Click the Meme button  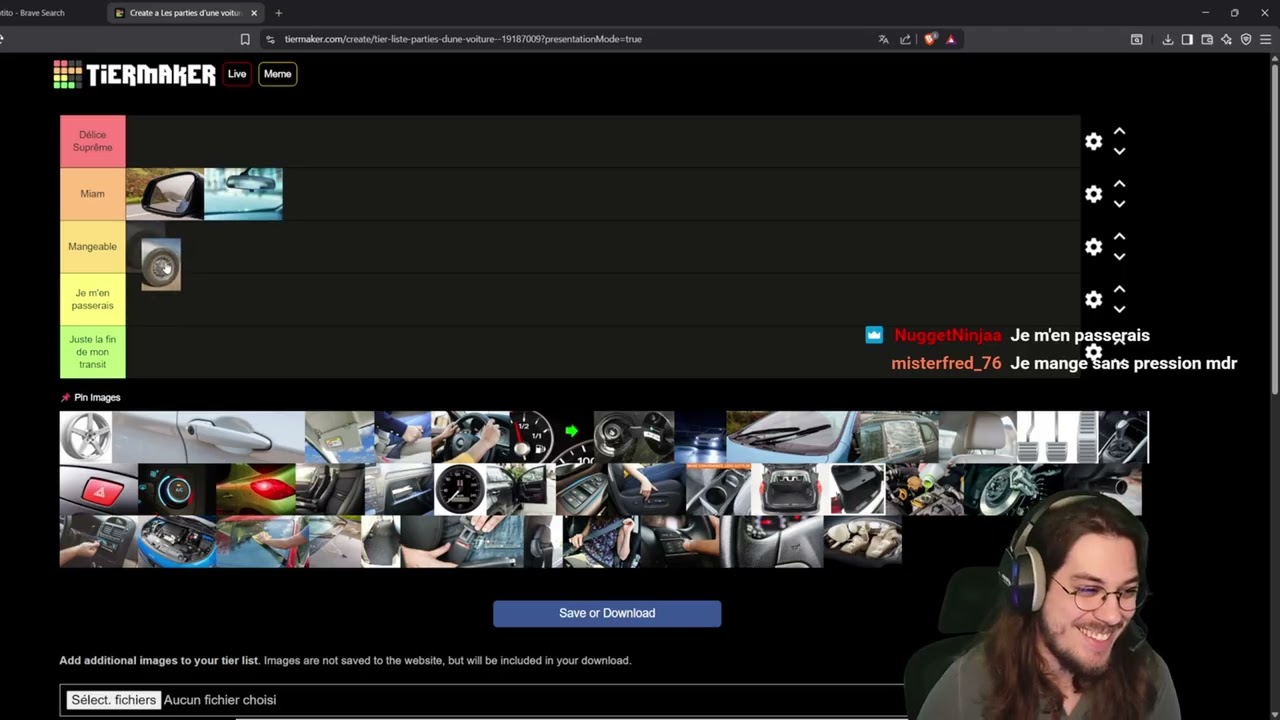tap(277, 74)
